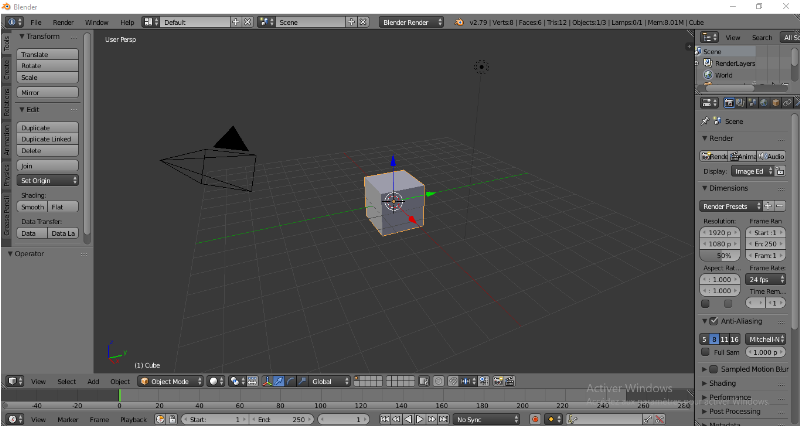800x426 pixels.
Task: Click the viewport shading sphere icon
Action: 214,381
